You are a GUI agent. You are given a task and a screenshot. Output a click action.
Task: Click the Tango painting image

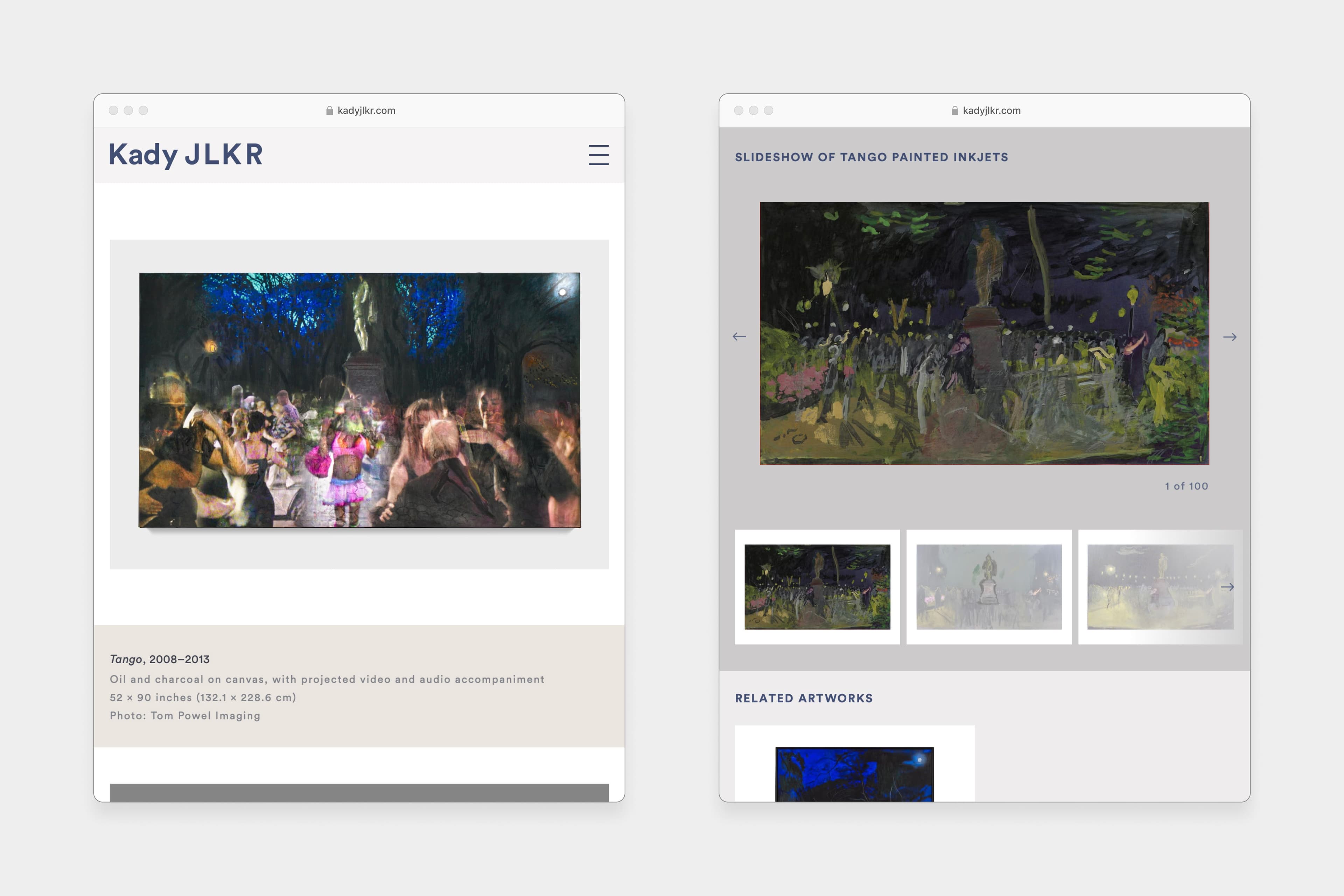tap(359, 400)
